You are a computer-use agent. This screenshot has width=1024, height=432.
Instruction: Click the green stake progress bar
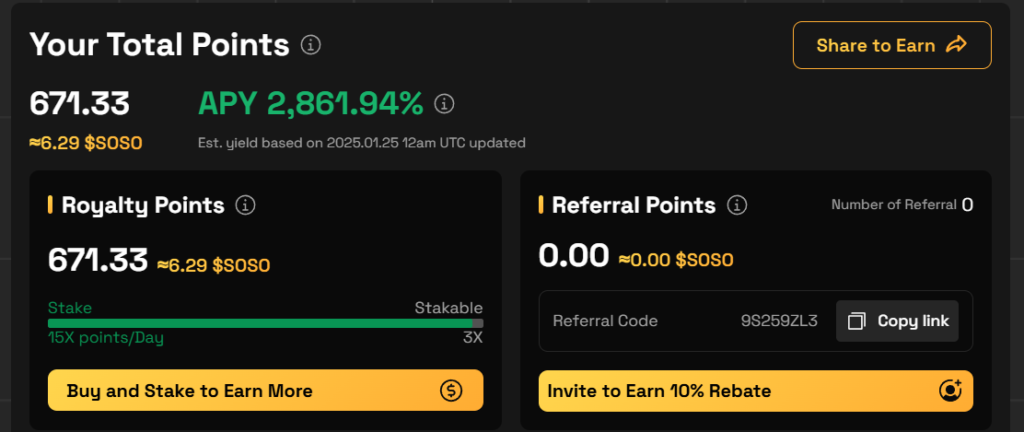pyautogui.click(x=260, y=323)
